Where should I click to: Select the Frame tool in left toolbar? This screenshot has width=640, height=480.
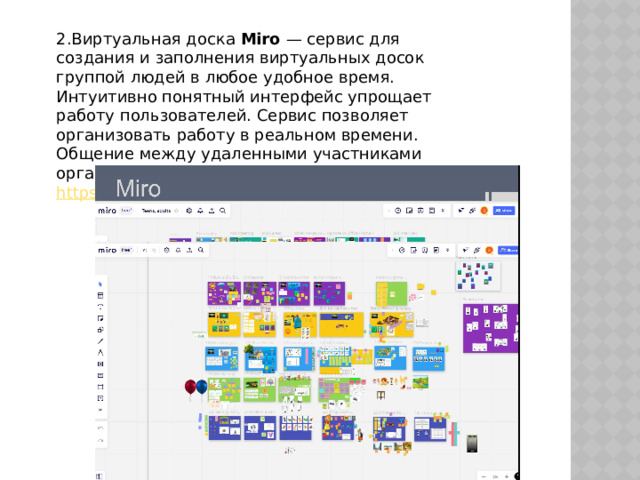pos(100,387)
